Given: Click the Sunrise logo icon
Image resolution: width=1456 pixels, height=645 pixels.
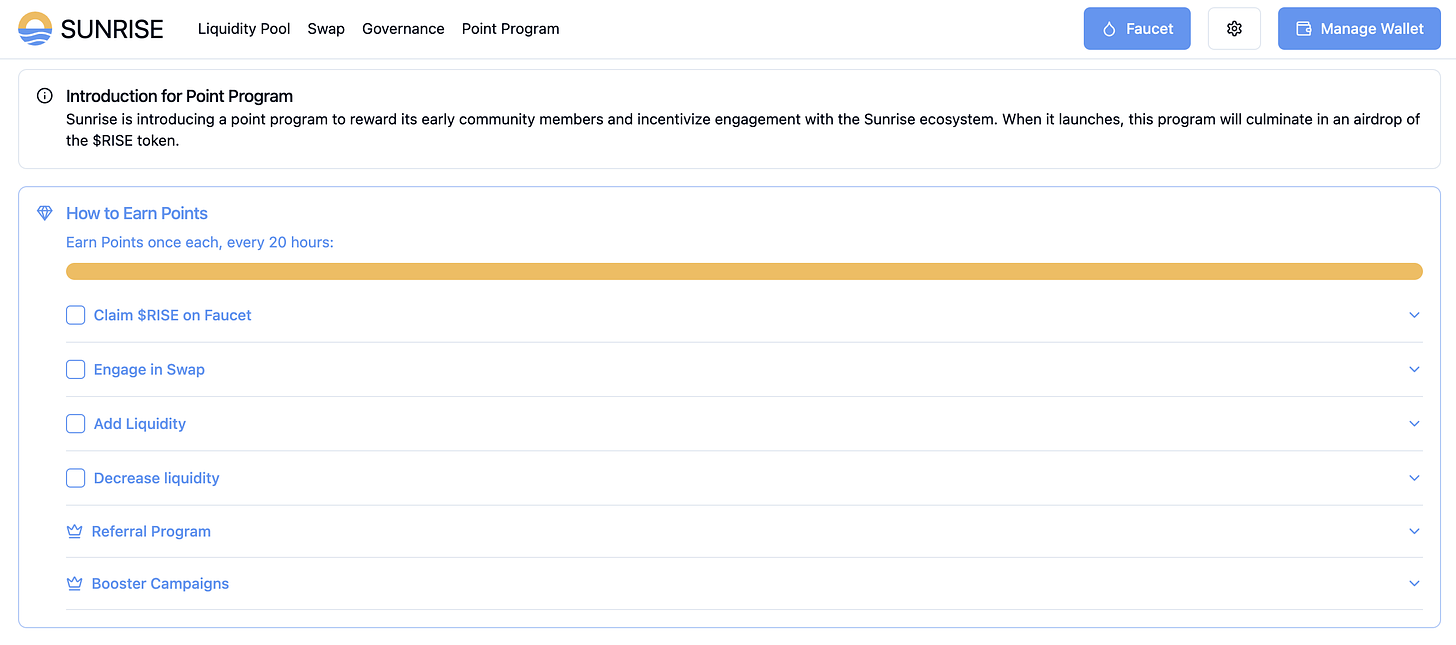Looking at the screenshot, I should pos(35,29).
